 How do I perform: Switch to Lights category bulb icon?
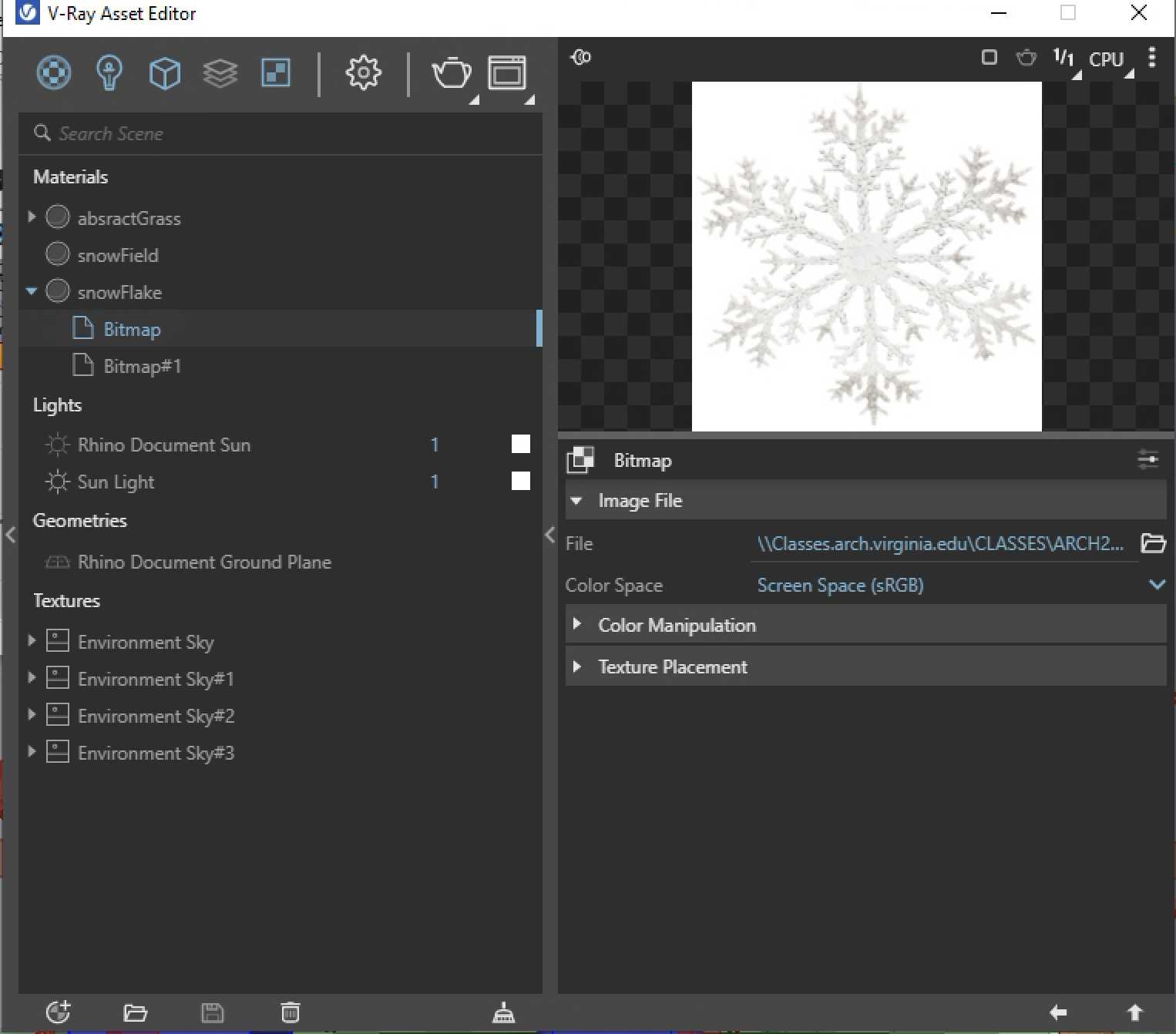coord(109,73)
